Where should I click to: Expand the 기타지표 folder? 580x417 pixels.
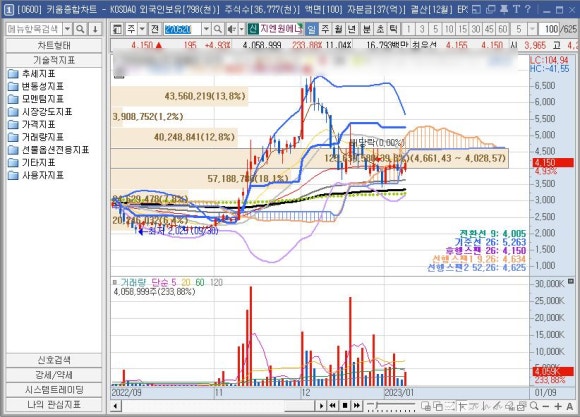pos(32,162)
